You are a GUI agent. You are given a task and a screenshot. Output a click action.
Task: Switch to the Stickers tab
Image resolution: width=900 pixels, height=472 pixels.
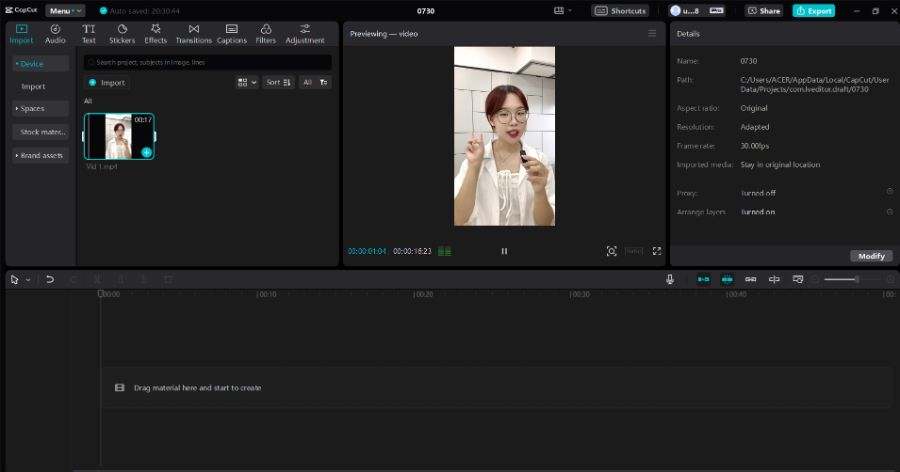point(122,34)
